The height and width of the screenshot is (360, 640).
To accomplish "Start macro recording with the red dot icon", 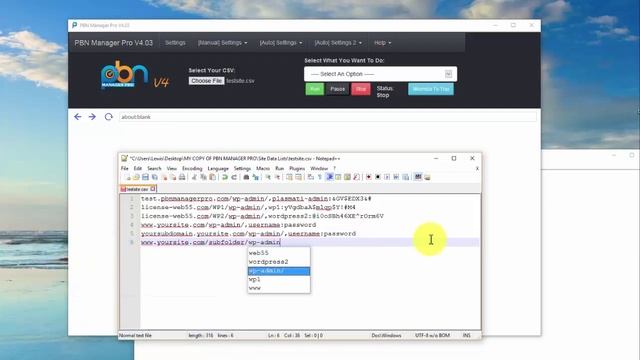I will pyautogui.click(x=369, y=177).
